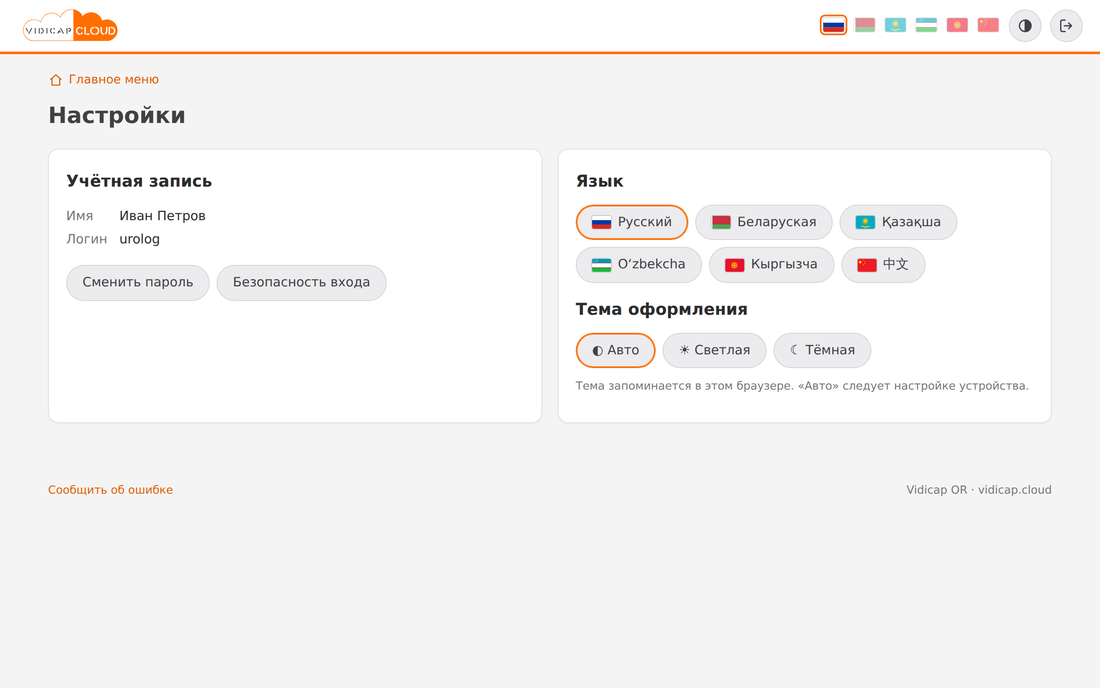Click the login value urolog

coord(140,239)
